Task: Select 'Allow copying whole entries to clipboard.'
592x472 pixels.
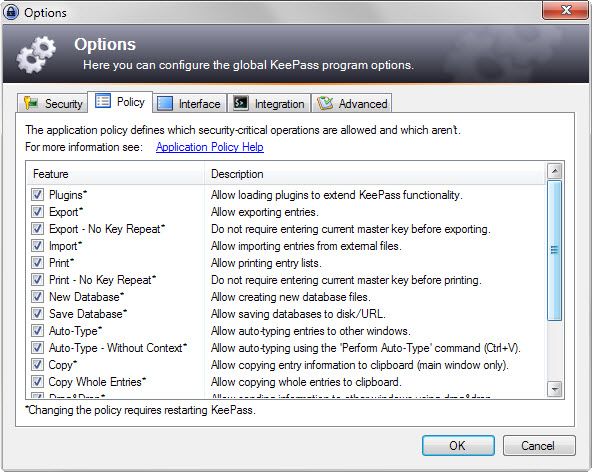Action: pyautogui.click(x=306, y=382)
